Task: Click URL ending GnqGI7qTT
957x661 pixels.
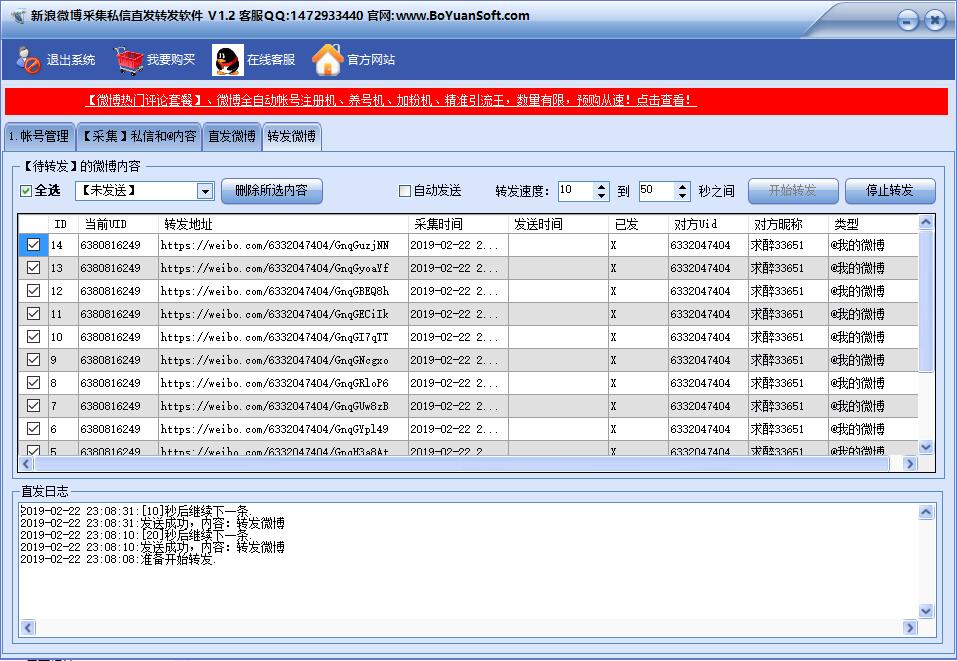Action: pyautogui.click(x=275, y=337)
